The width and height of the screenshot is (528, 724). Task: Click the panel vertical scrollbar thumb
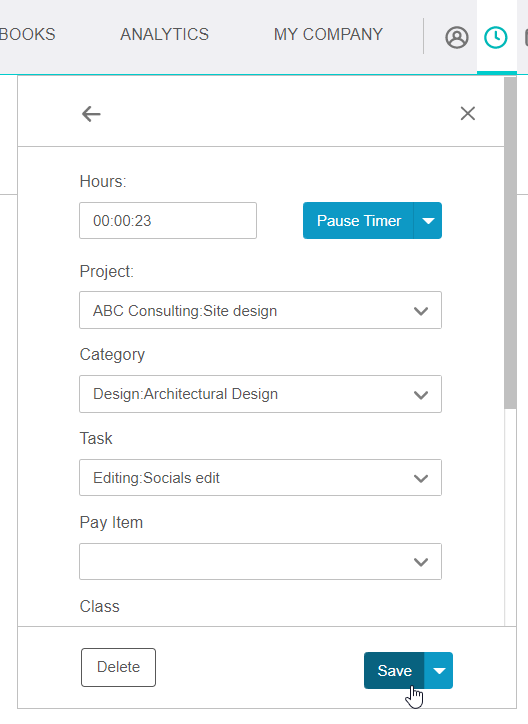510,242
